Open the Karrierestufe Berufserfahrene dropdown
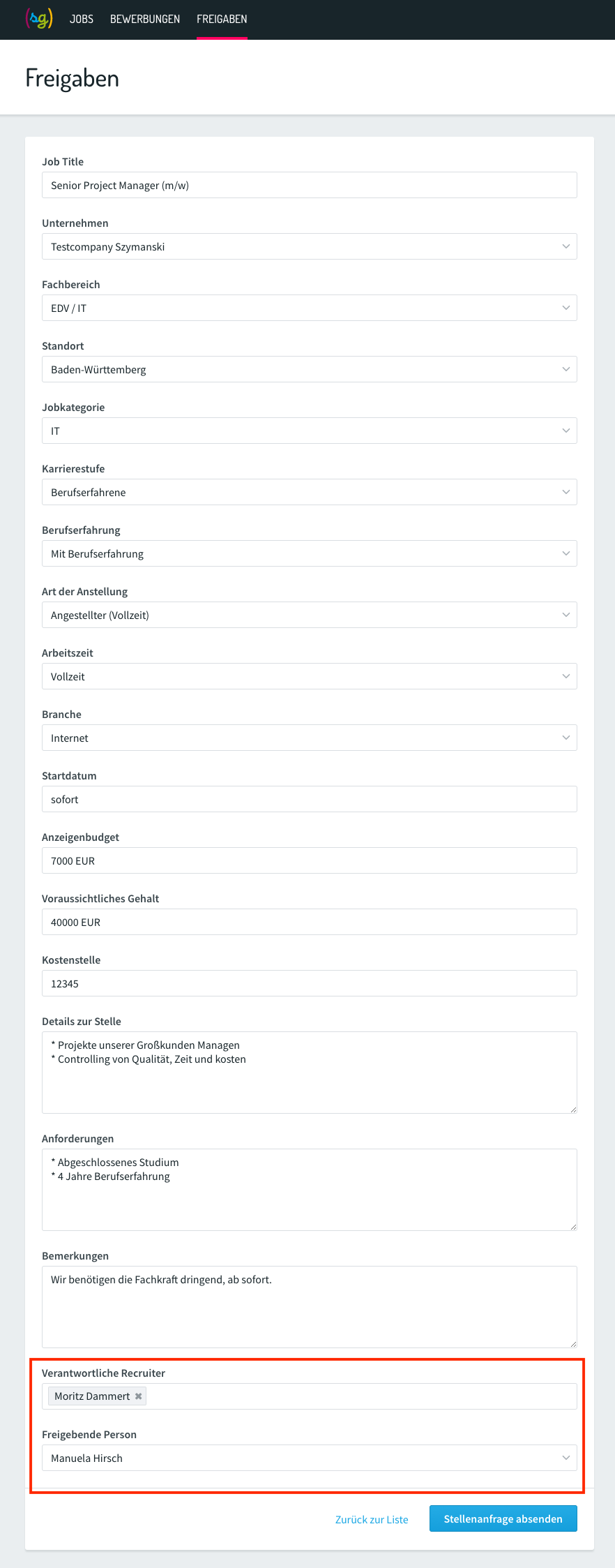This screenshot has width=615, height=1568. tap(310, 492)
